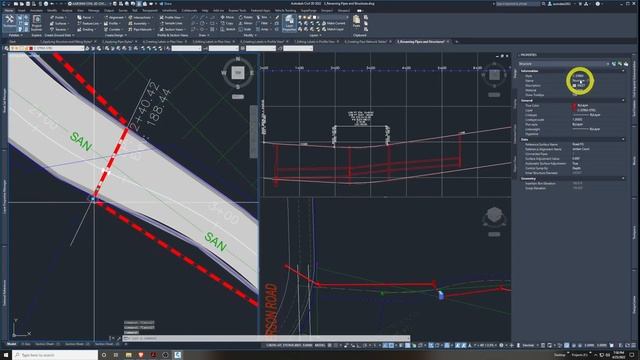Click Match Layer tool
This screenshot has height=360, width=640.
coord(332,29)
